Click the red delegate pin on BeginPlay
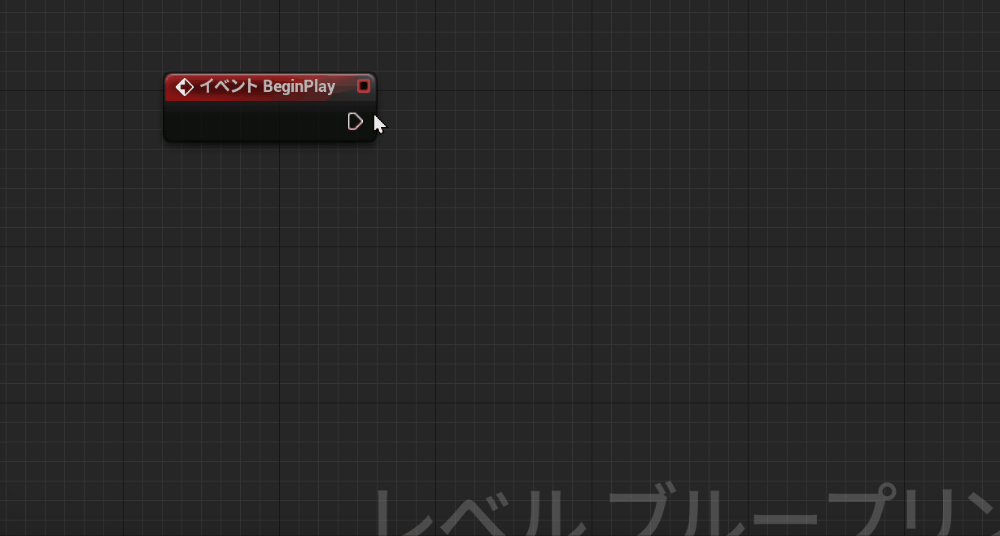Viewport: 1000px width, 536px height. [x=364, y=86]
